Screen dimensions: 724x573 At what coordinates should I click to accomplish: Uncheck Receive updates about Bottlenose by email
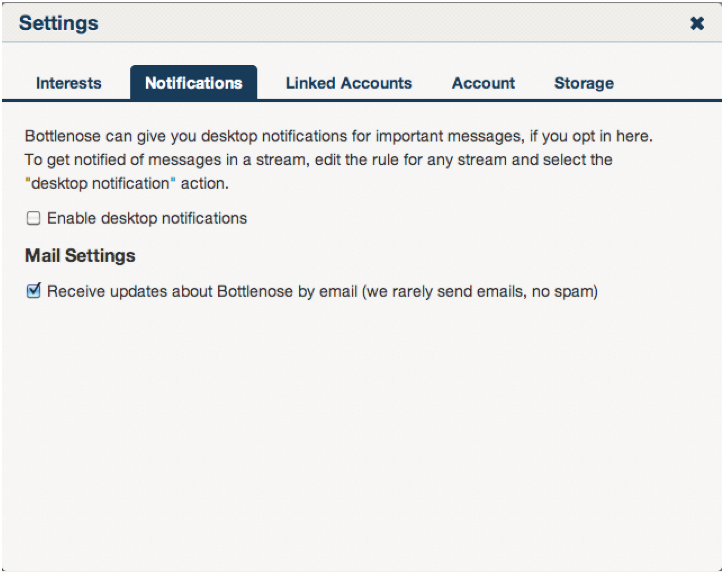(x=33, y=291)
